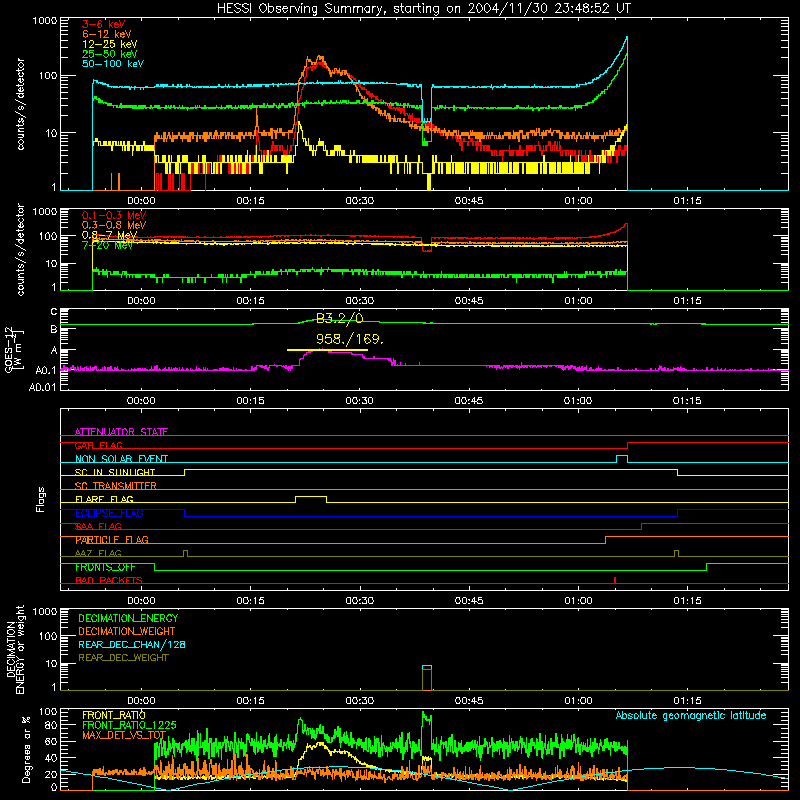
Task: Select the 3-6 keV legend label
Action: click(x=104, y=24)
